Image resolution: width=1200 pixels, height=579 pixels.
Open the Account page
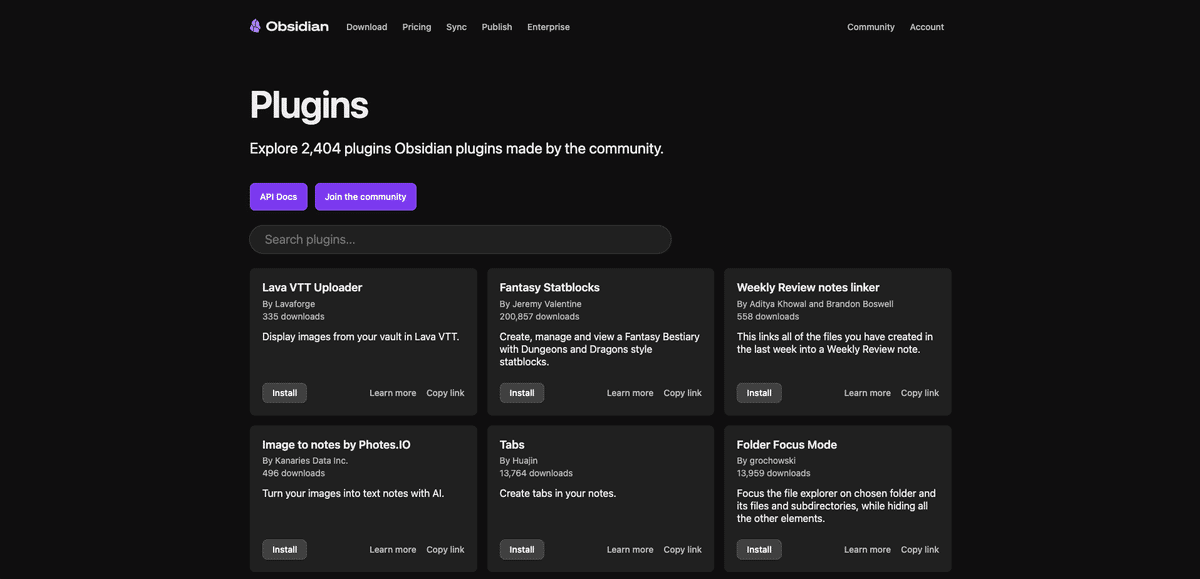click(926, 27)
